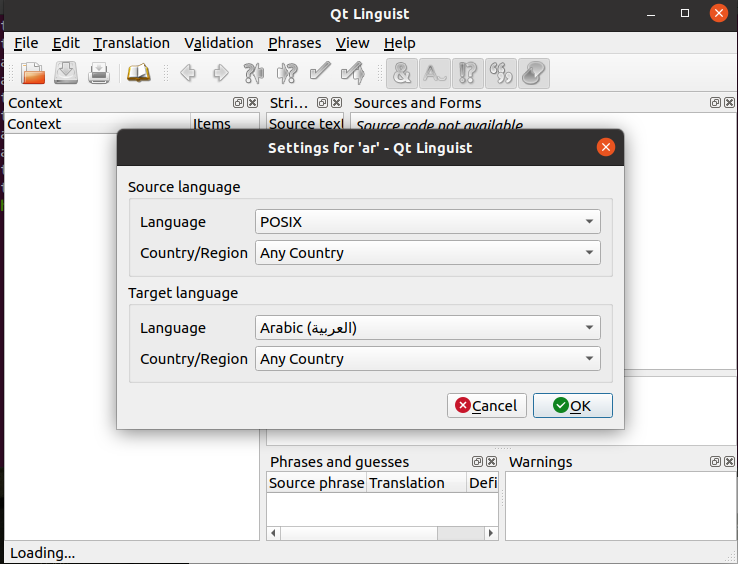Mark item as done checkmark icon
738x564 pixels.
coord(320,73)
